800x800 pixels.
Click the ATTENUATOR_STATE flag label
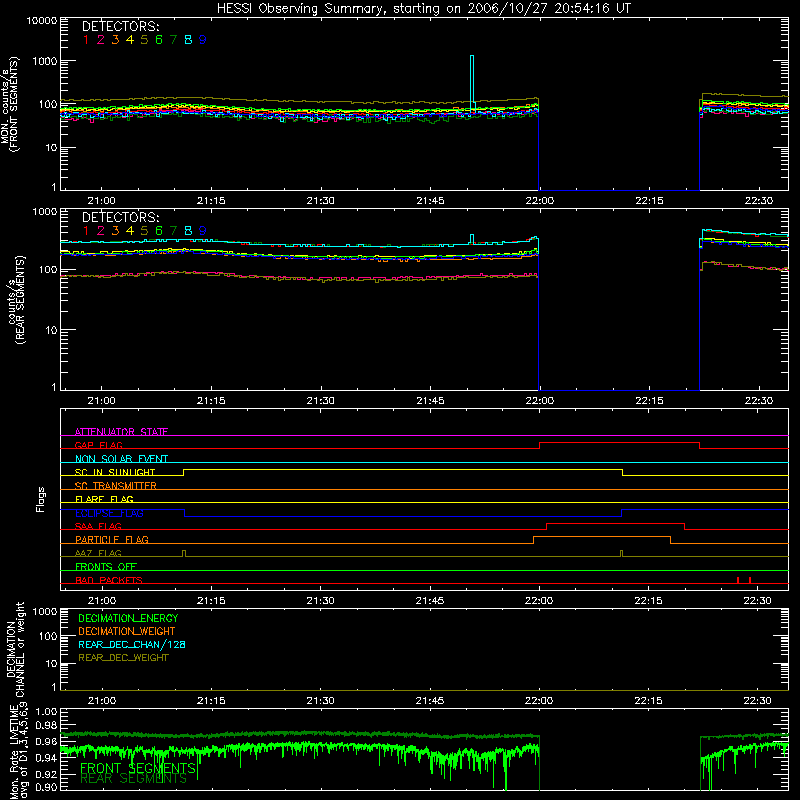(x=121, y=432)
